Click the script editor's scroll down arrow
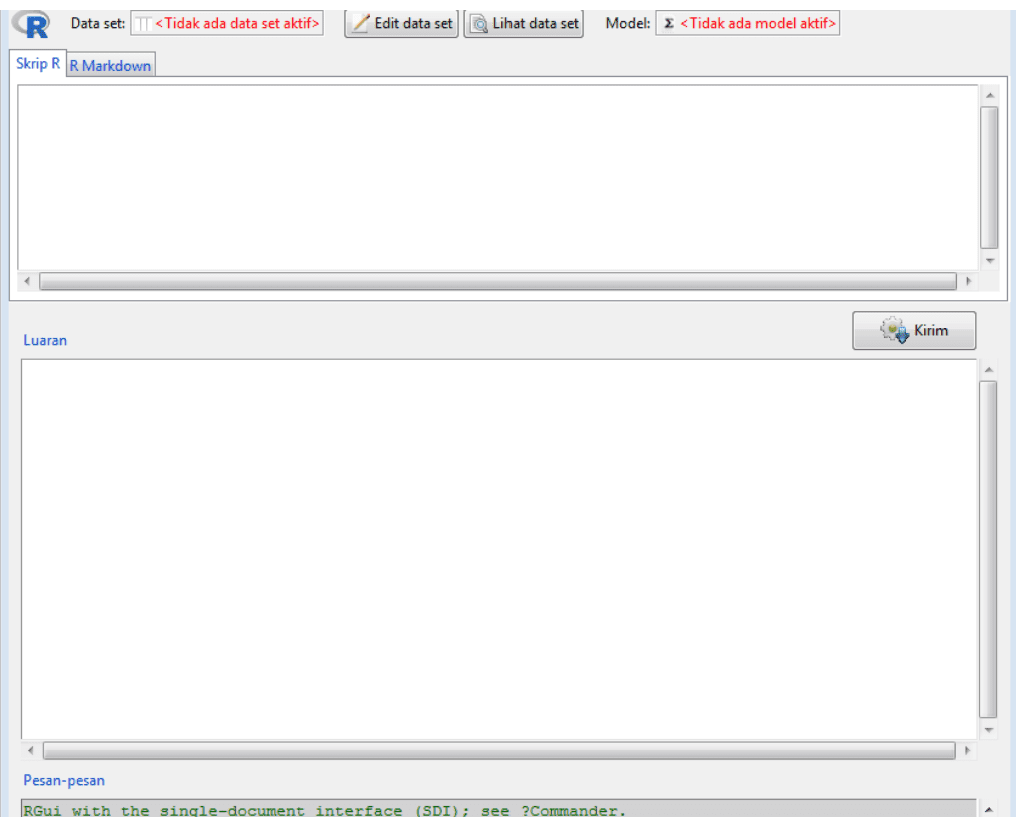The width and height of the screenshot is (1016, 822). (x=990, y=260)
